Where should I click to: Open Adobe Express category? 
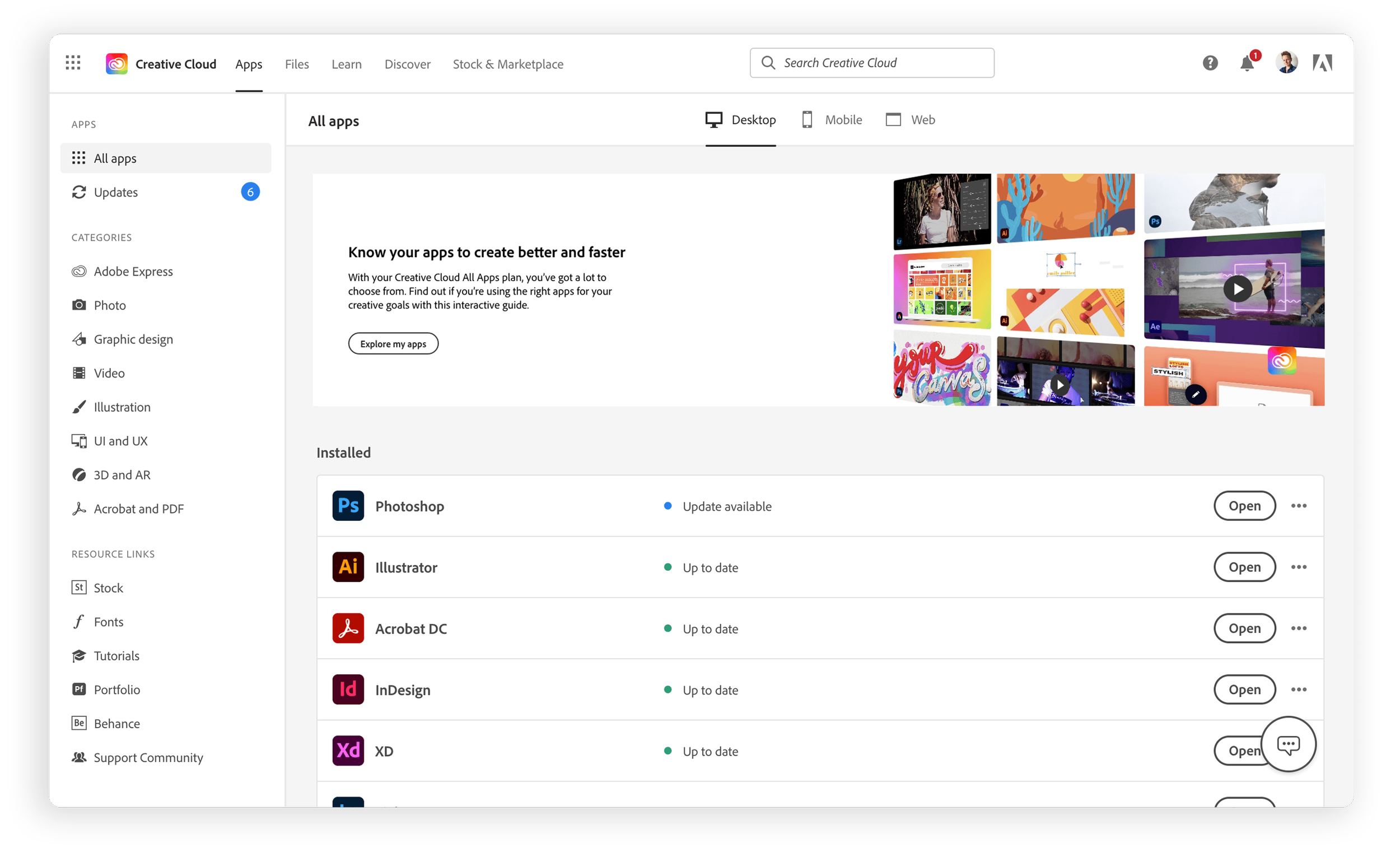(x=122, y=272)
